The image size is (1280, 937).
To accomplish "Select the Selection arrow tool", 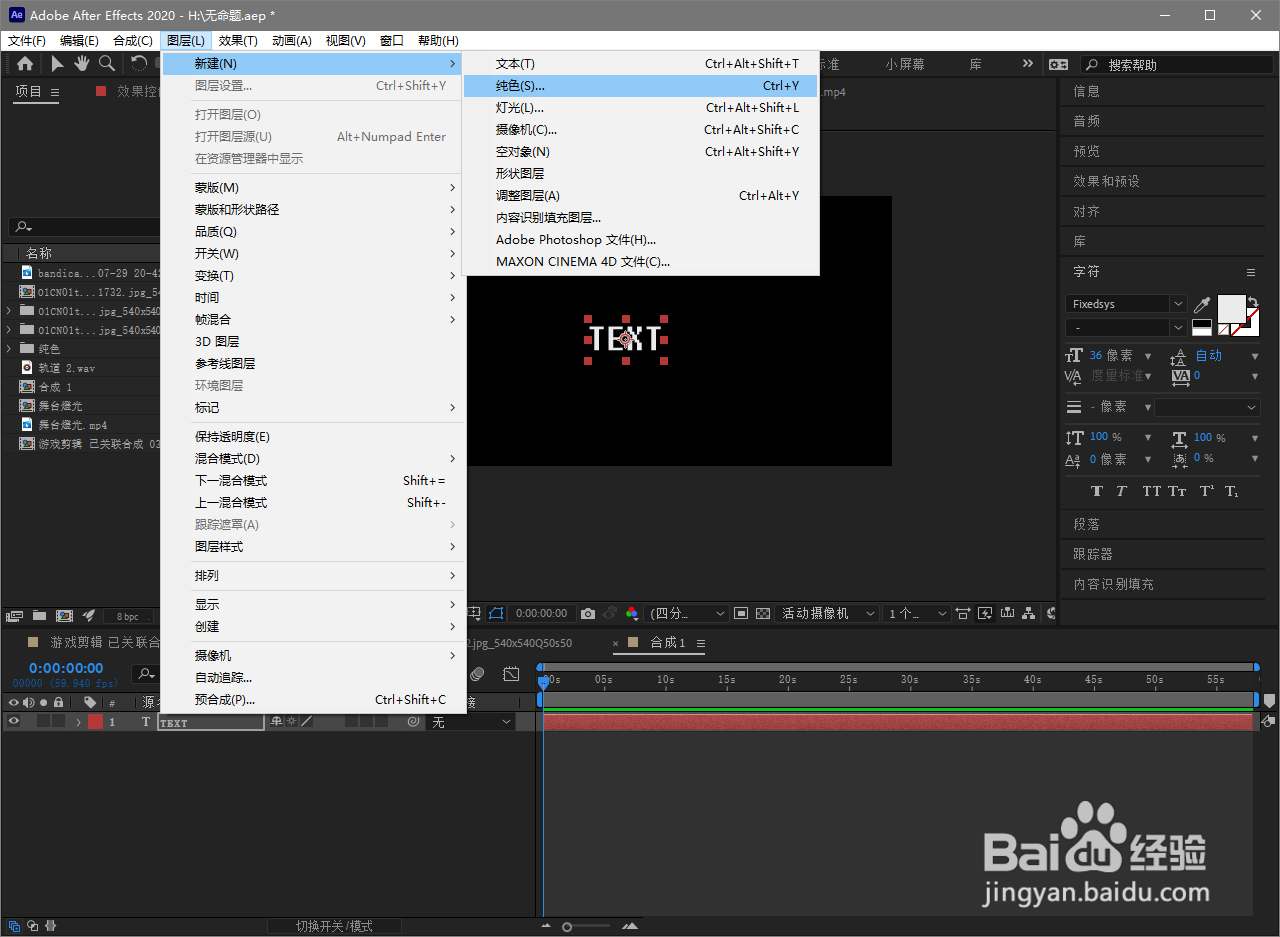I will click(58, 63).
